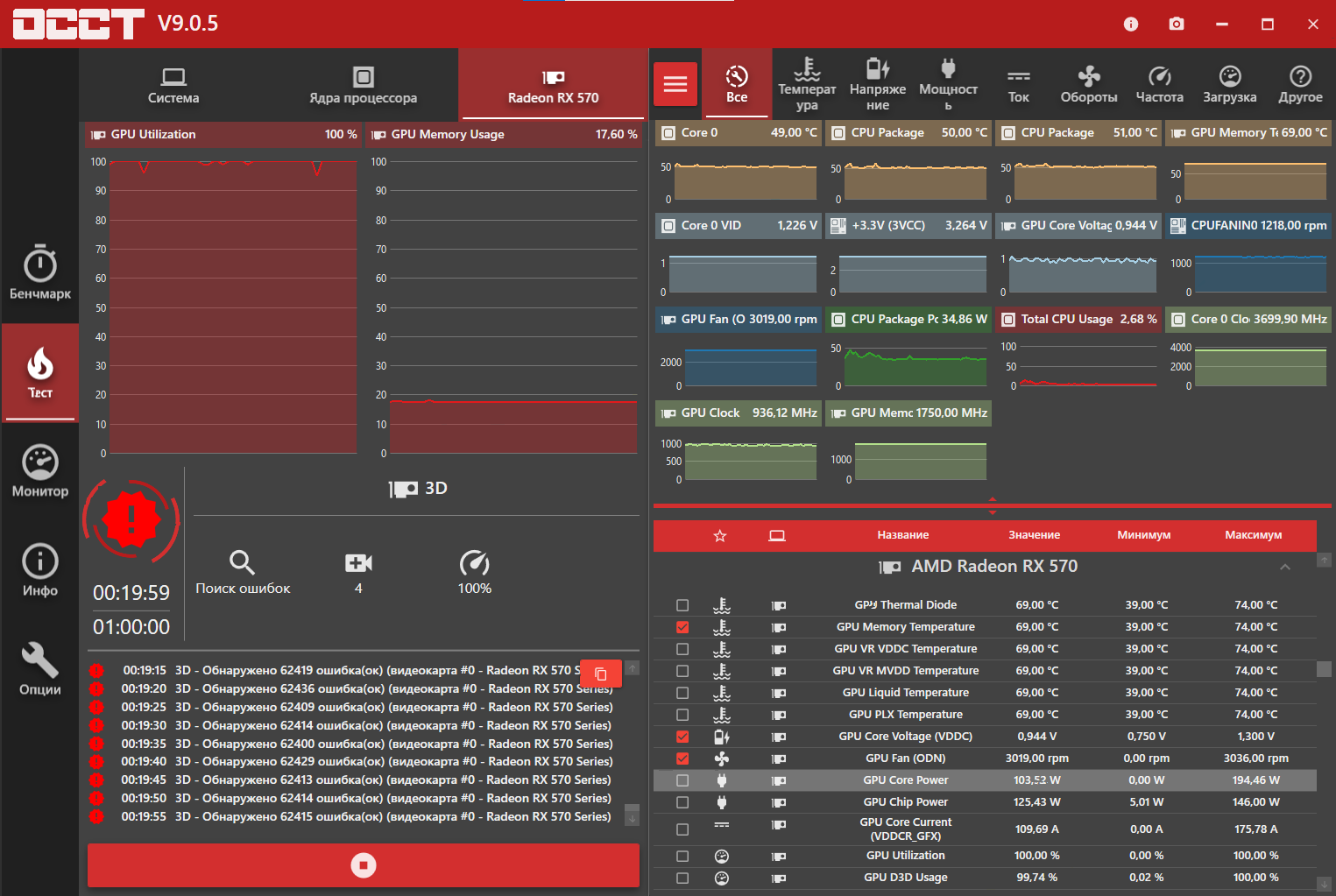Screen dimensions: 1336x896
Task: Switch to the Ядра процессора tab
Action: tap(363, 85)
